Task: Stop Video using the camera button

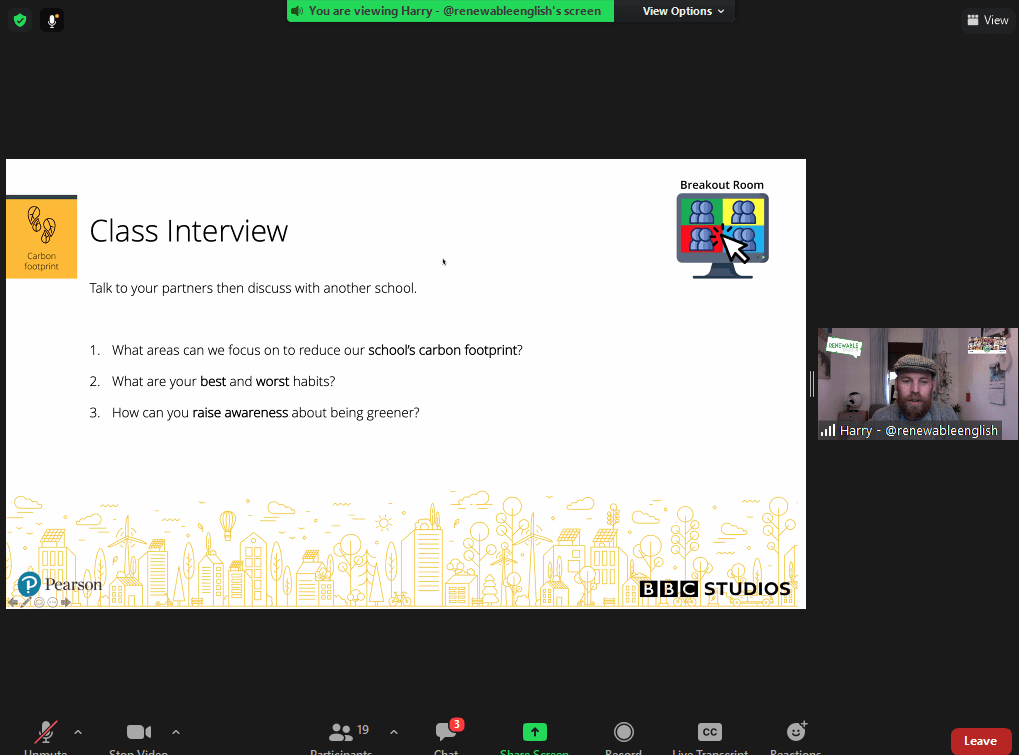Action: pyautogui.click(x=138, y=735)
